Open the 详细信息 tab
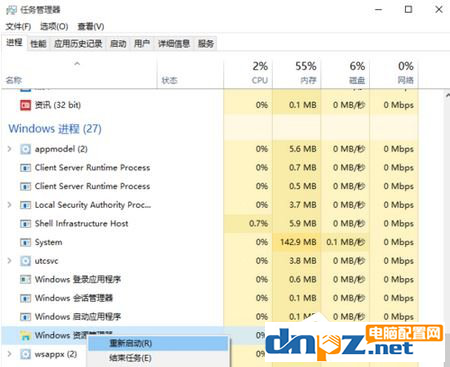Image resolution: width=450 pixels, height=367 pixels. (174, 44)
